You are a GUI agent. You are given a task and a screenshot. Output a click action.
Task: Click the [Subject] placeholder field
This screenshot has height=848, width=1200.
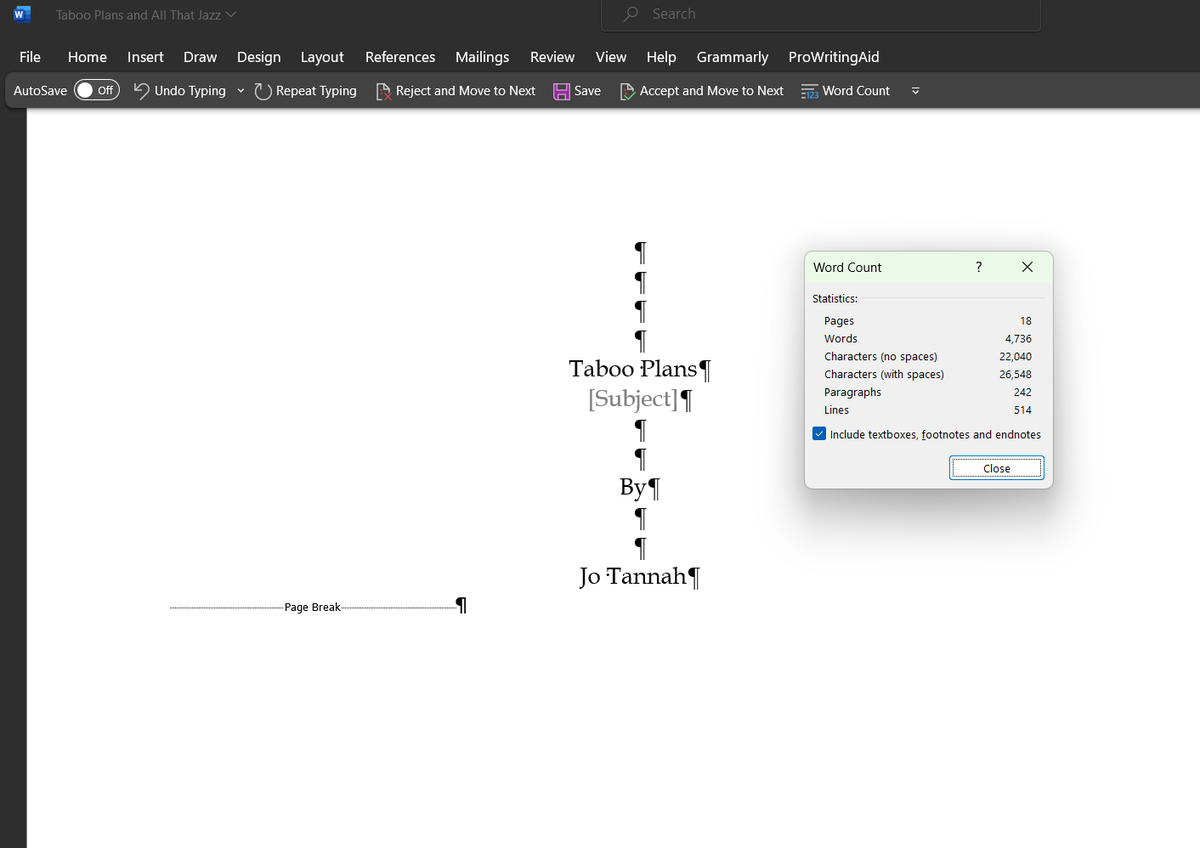633,399
